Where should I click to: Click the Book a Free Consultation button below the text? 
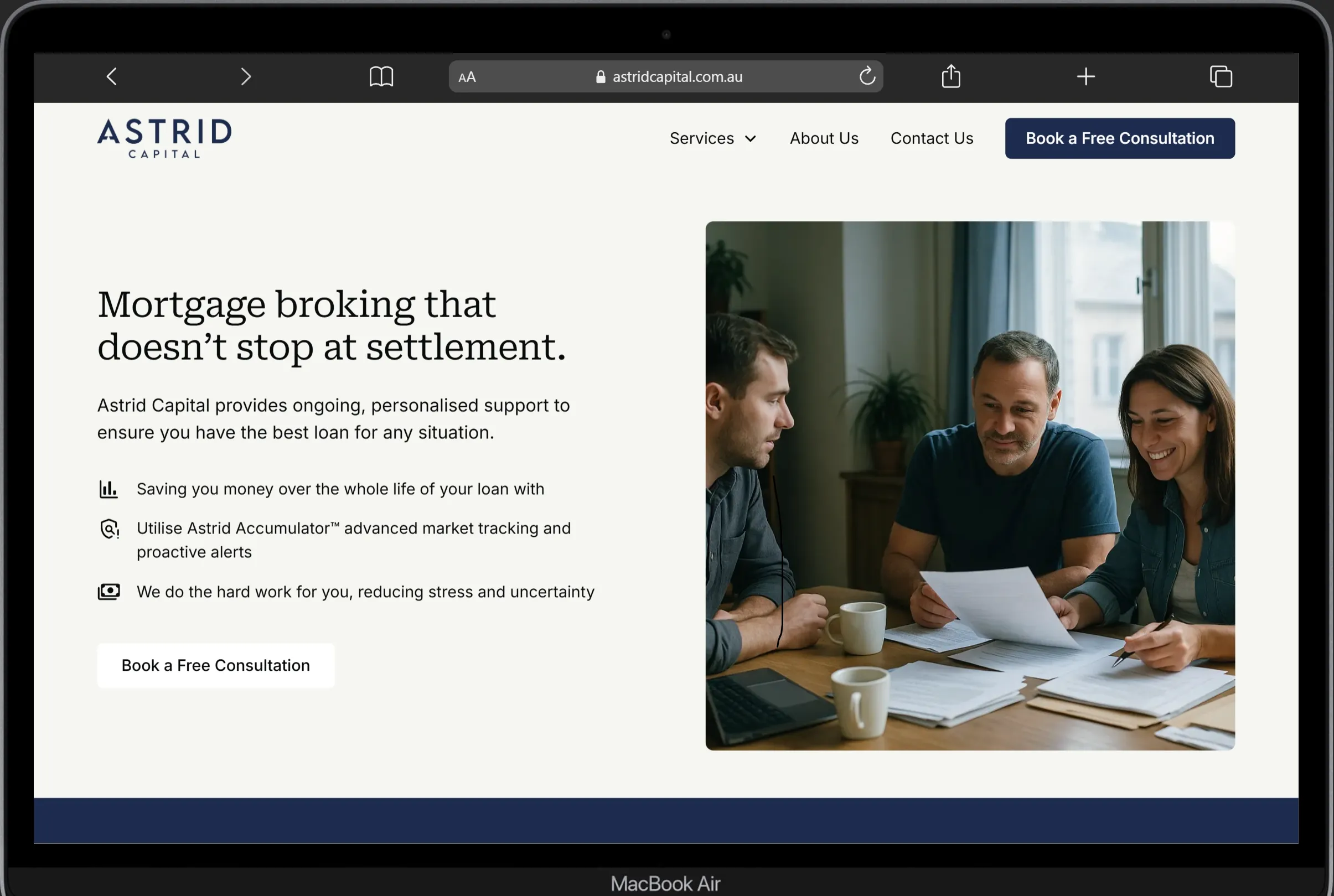click(215, 665)
